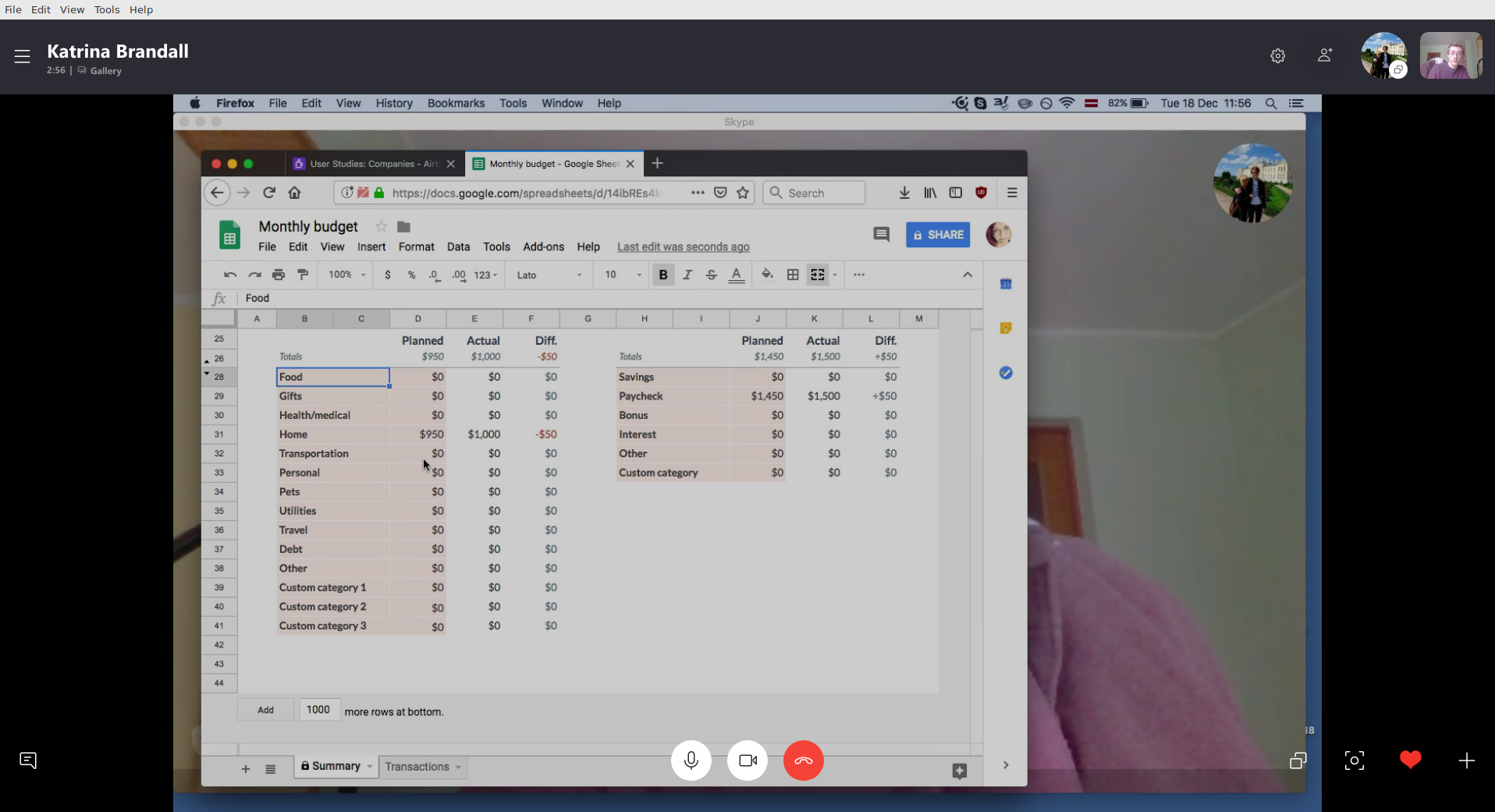Image resolution: width=1495 pixels, height=812 pixels.
Task: Open Google Calendar side panel icon
Action: pyautogui.click(x=1006, y=284)
